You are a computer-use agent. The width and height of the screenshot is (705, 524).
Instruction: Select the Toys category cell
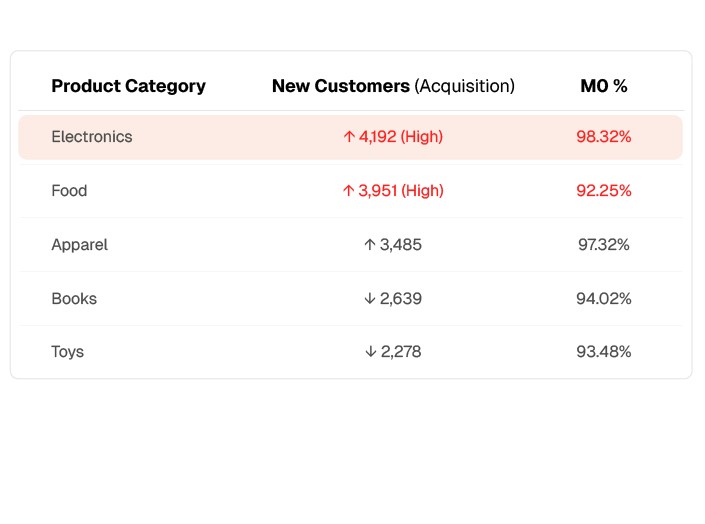[68, 352]
